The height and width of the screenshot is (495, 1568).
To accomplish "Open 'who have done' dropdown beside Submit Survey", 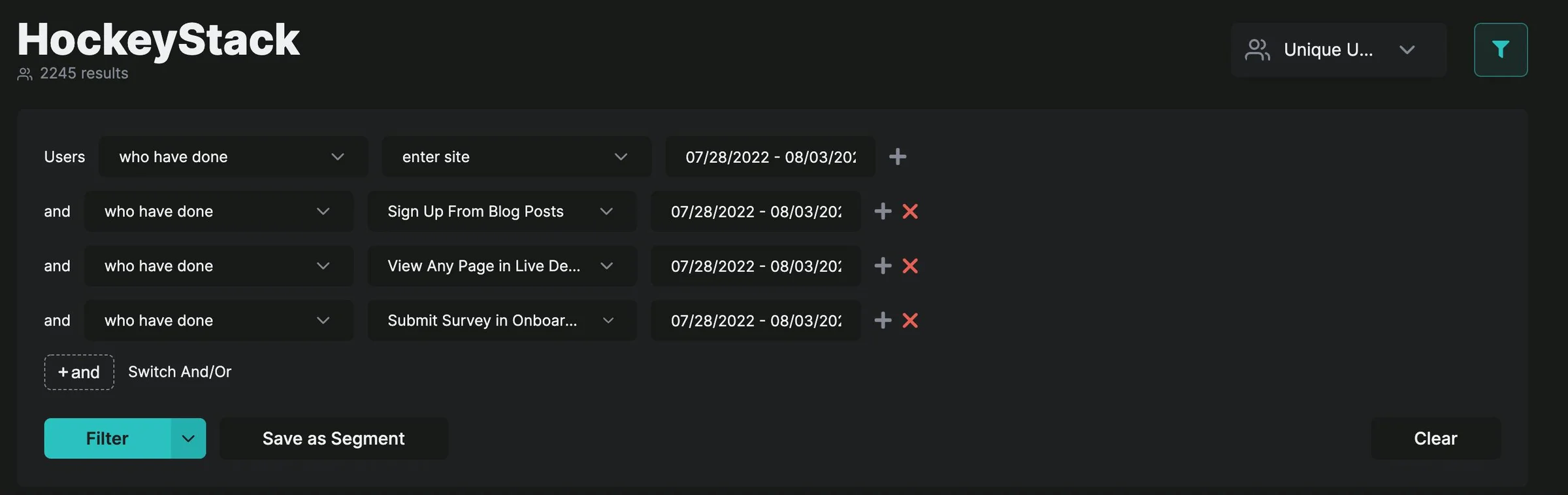I will [x=219, y=320].
